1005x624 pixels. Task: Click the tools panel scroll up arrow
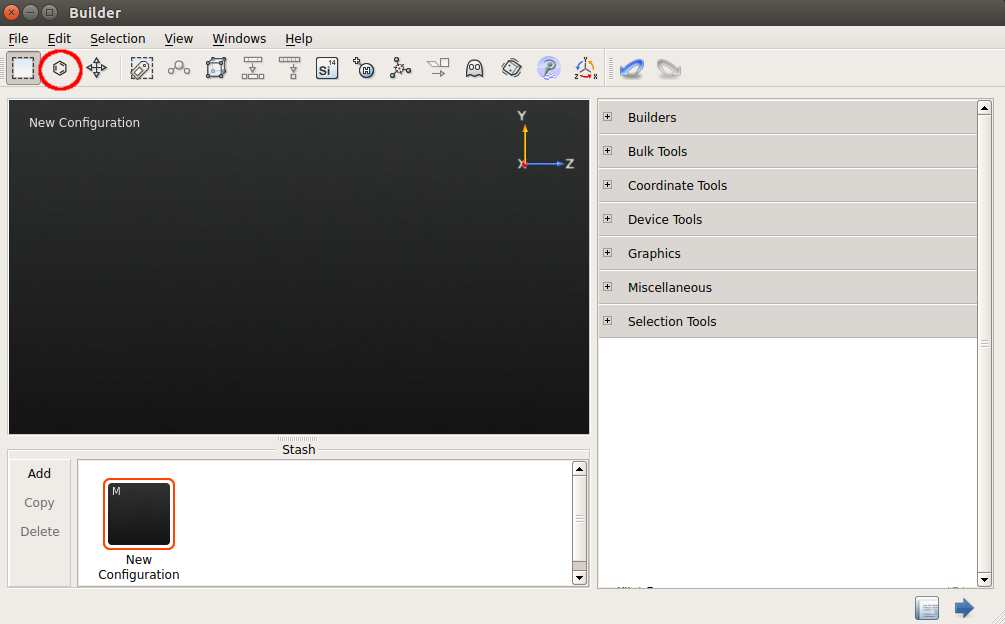(984, 108)
